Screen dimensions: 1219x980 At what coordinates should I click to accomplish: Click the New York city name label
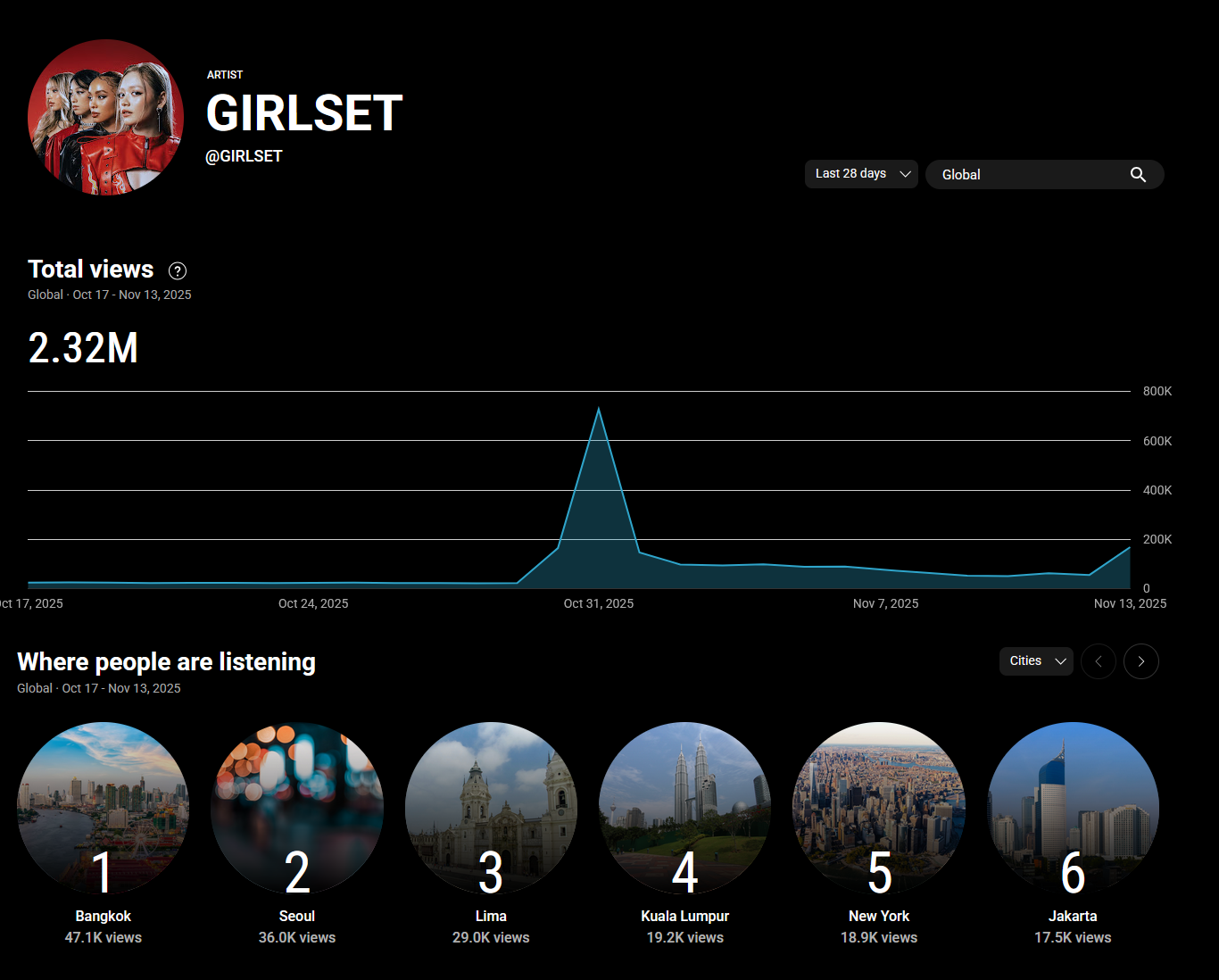click(879, 916)
